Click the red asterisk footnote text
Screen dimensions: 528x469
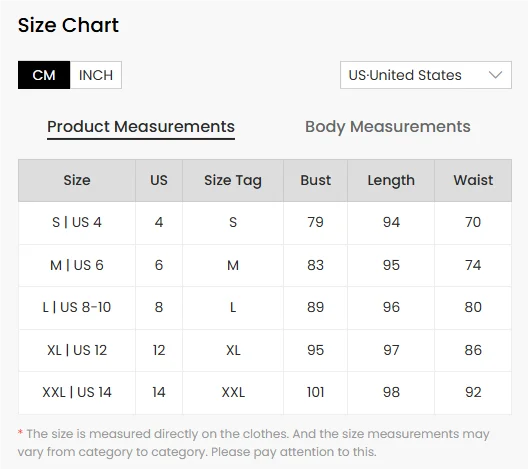pos(254,443)
